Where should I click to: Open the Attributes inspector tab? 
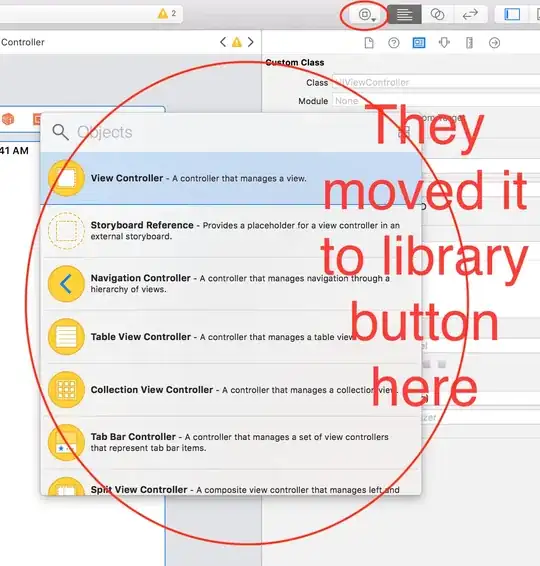[x=444, y=43]
